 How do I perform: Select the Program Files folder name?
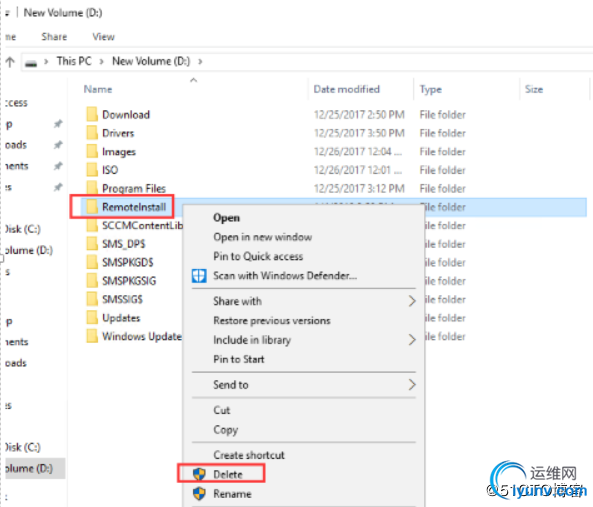pyautogui.click(x=134, y=189)
